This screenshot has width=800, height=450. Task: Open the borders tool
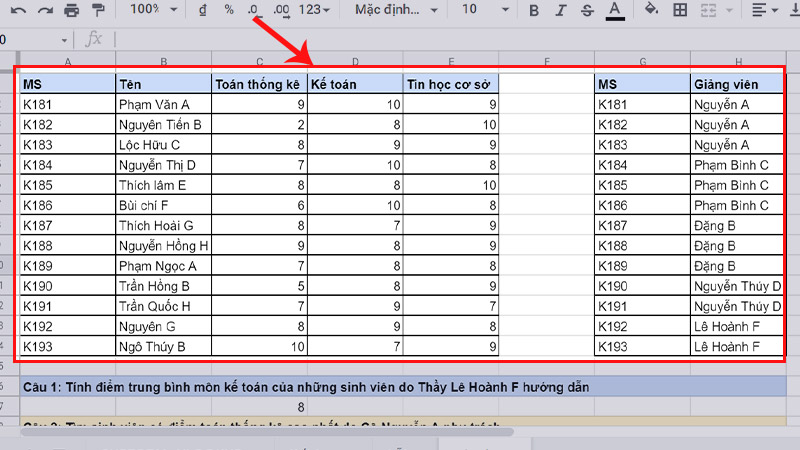[x=680, y=10]
